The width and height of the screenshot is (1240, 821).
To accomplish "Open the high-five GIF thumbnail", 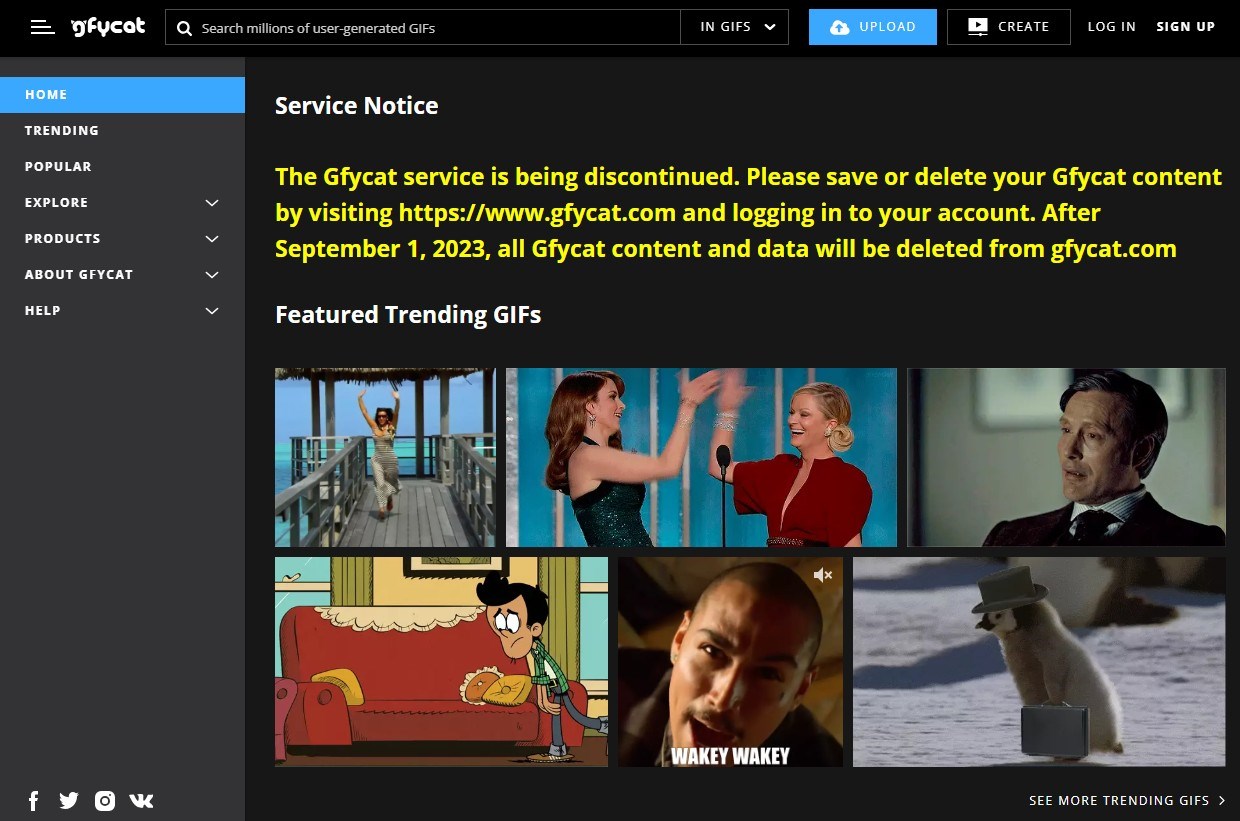I will pos(701,457).
